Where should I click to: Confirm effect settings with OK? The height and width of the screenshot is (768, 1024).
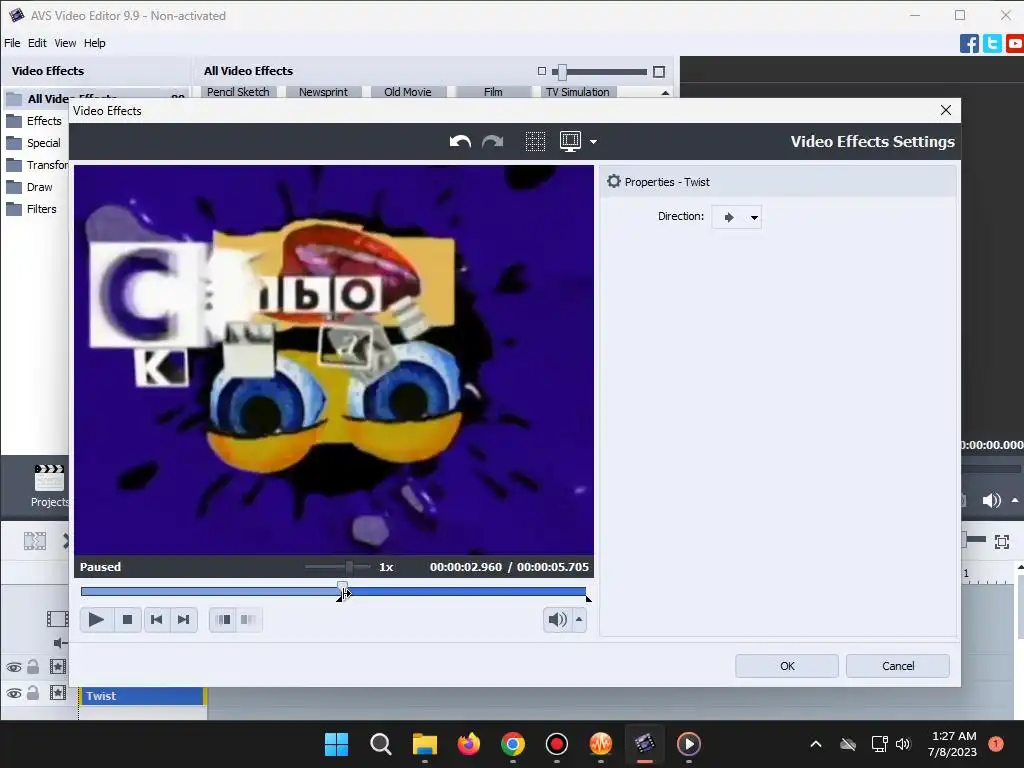pyautogui.click(x=787, y=666)
